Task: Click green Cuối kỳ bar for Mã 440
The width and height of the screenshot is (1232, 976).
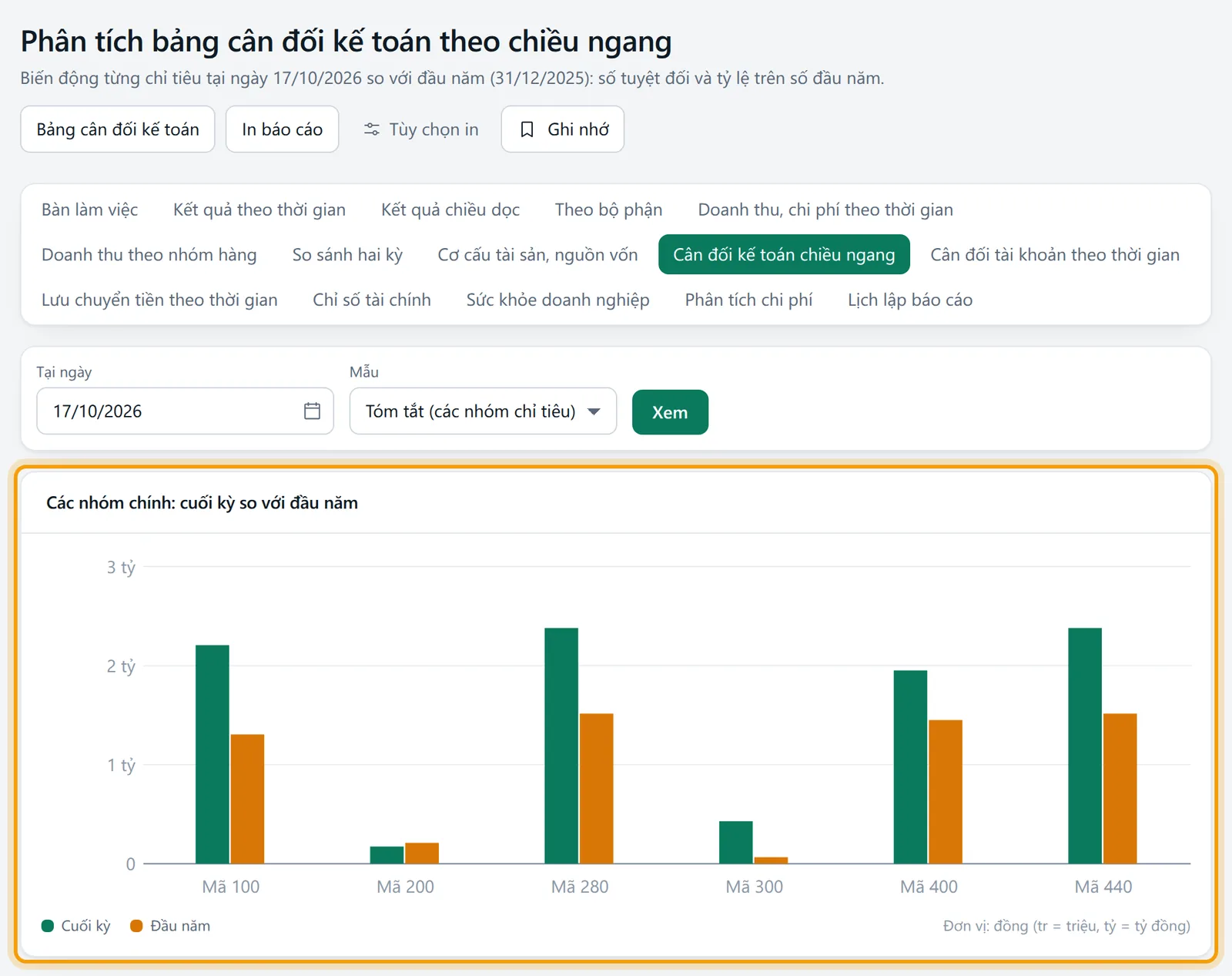Action: pyautogui.click(x=1085, y=746)
